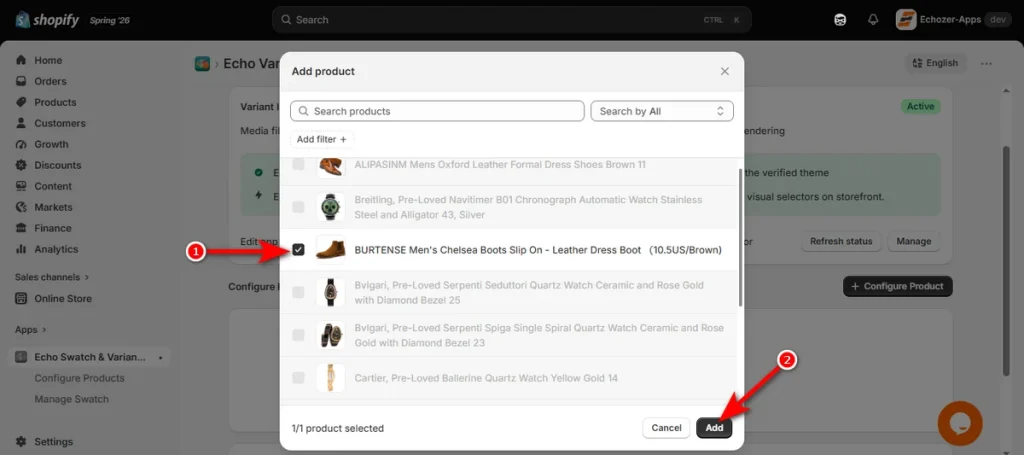Click the Finance bank icon
This screenshot has height=455, width=1024.
click(x=21, y=228)
